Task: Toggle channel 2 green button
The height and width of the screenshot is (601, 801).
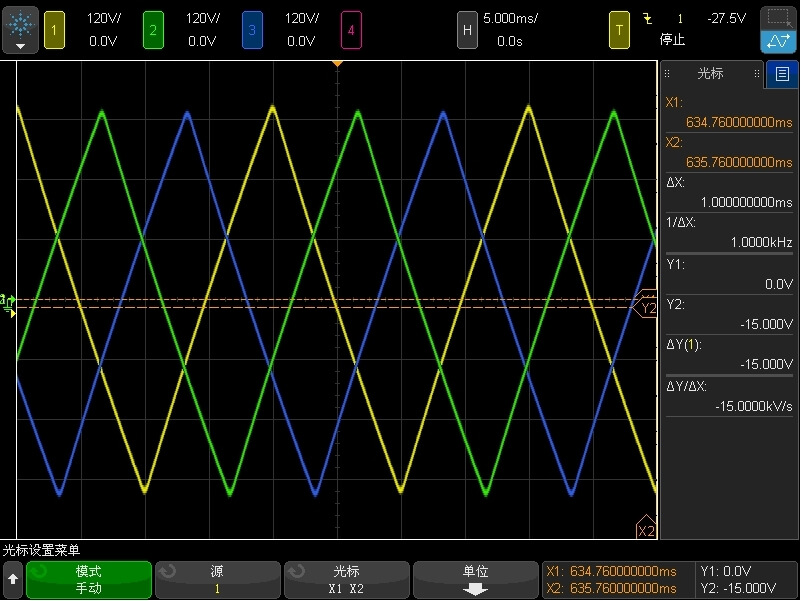Action: (x=153, y=30)
